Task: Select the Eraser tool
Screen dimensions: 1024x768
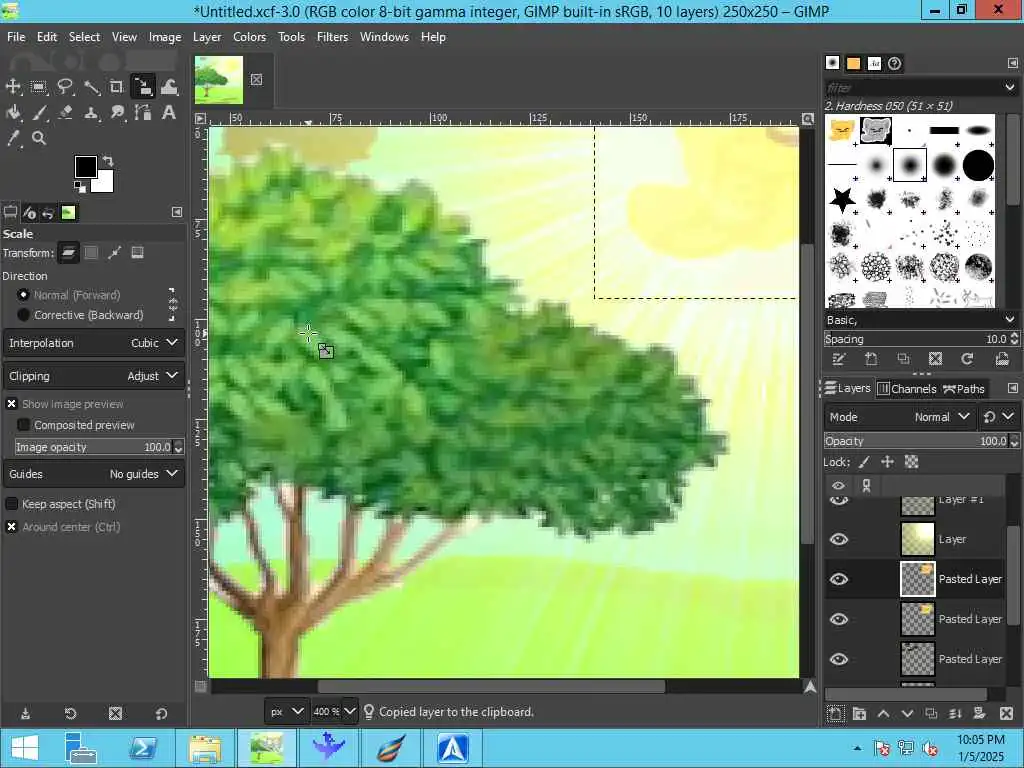Action: [65, 112]
